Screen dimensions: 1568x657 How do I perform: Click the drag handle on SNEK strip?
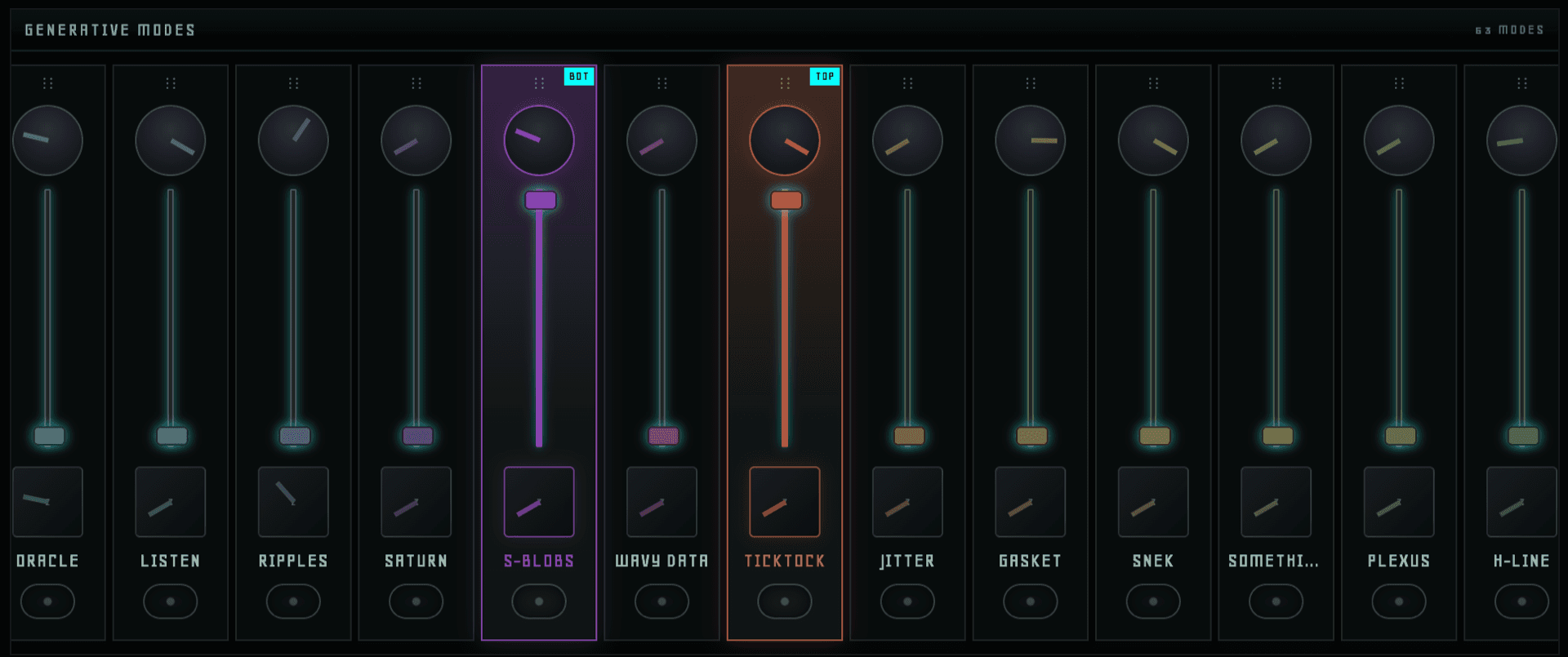point(1153,83)
